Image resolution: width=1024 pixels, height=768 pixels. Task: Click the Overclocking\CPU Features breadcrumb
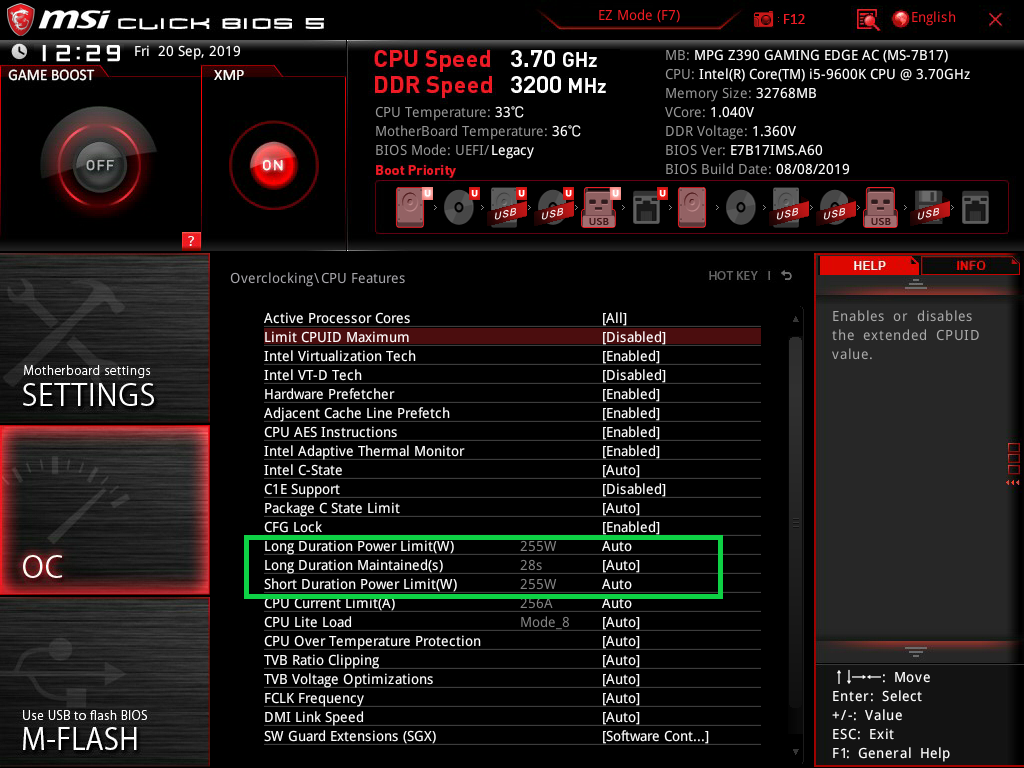click(317, 278)
